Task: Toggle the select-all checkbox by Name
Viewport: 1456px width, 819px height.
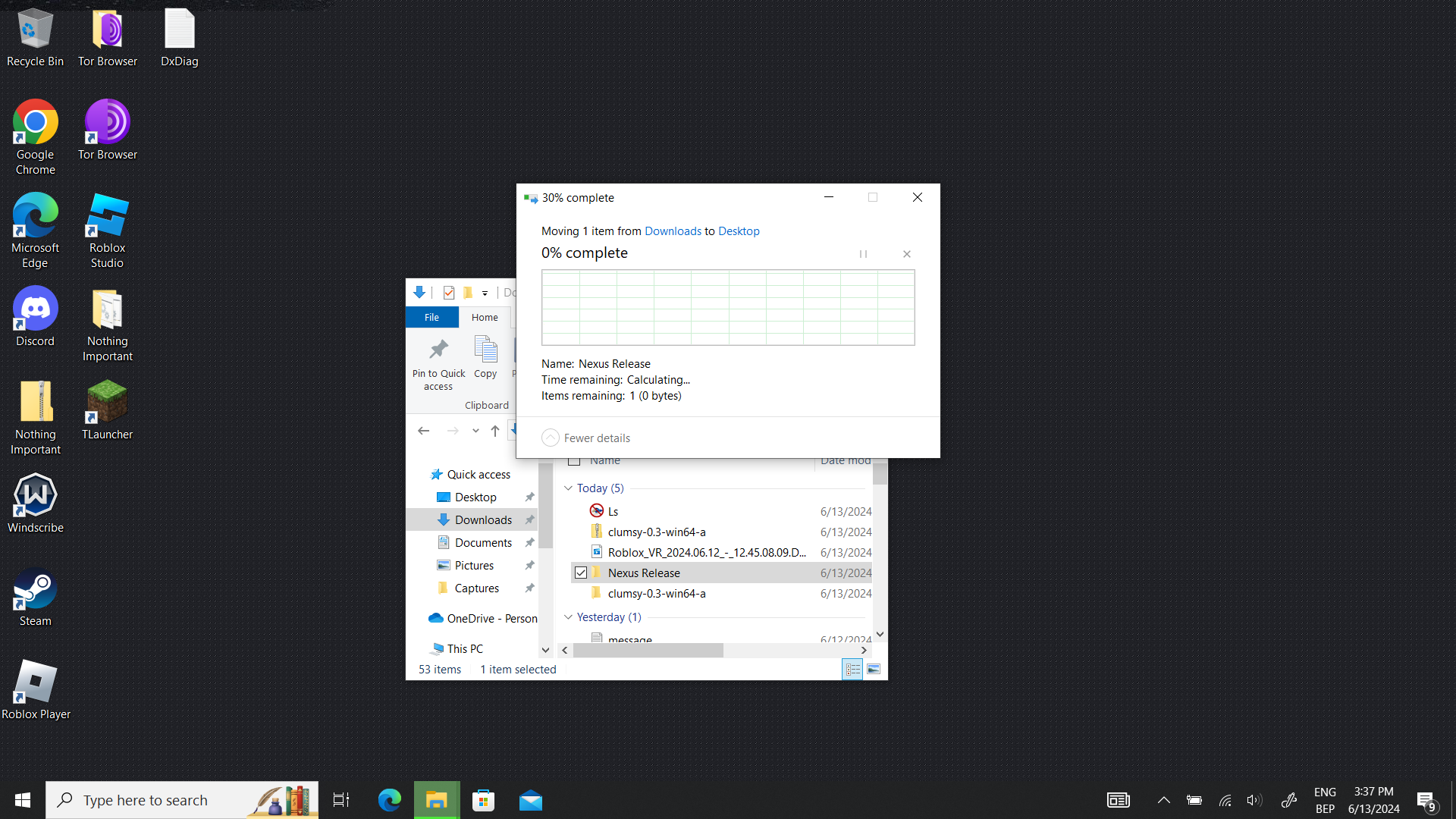Action: pyautogui.click(x=574, y=460)
